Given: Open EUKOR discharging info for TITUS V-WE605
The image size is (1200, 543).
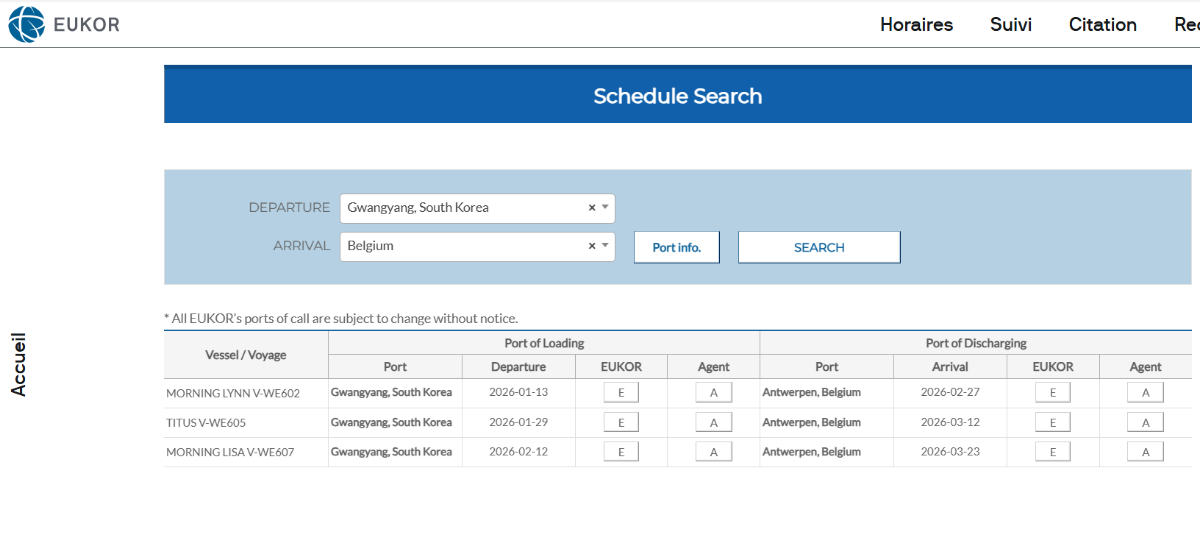Looking at the screenshot, I should tap(1052, 423).
